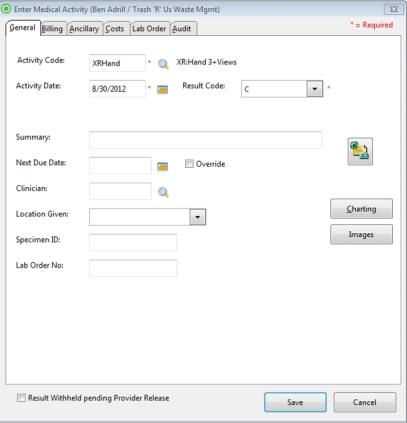Image resolution: width=407 pixels, height=423 pixels.
Task: Open the Images button
Action: click(361, 234)
